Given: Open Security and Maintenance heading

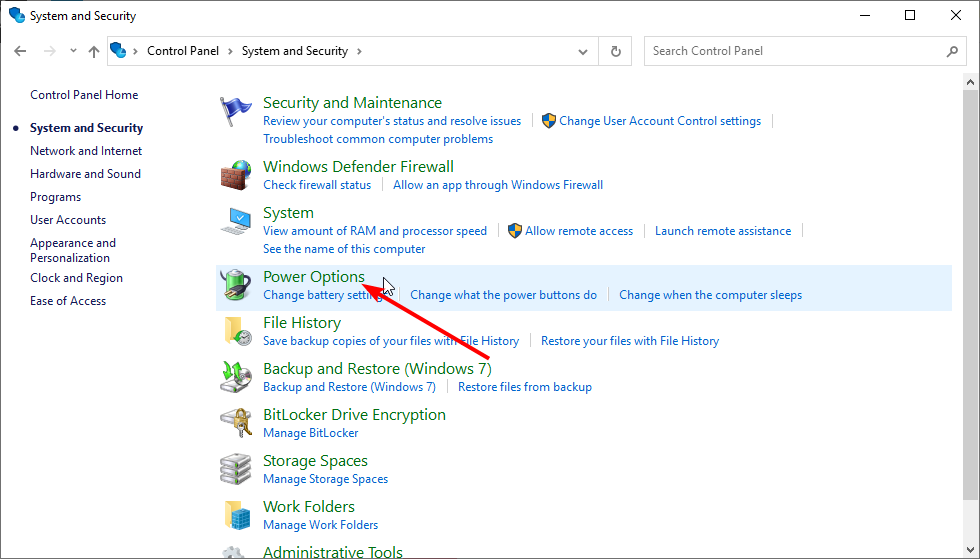Looking at the screenshot, I should [x=352, y=103].
